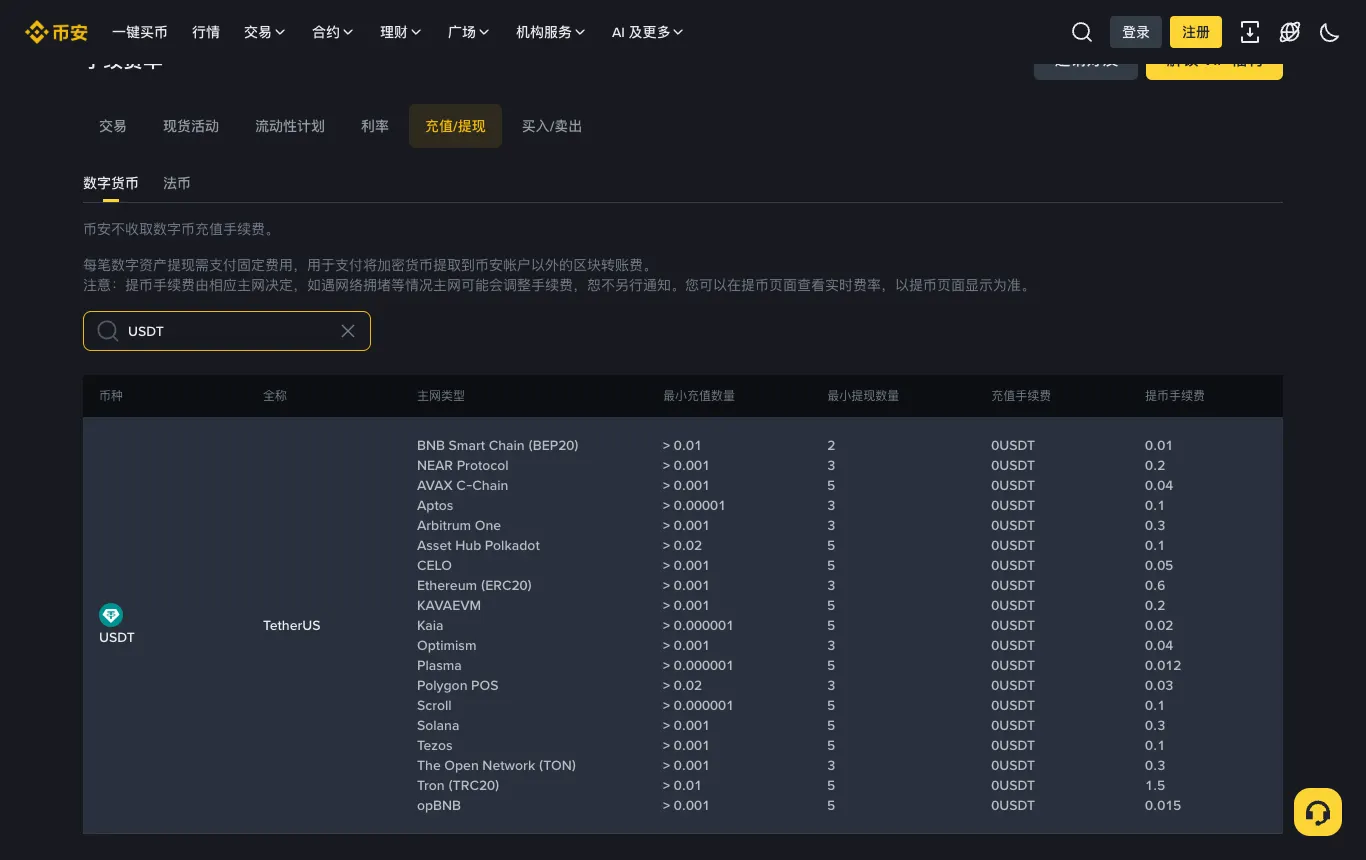Viewport: 1366px width, 860px height.
Task: Select the 数字货币 sub-tab
Action: [111, 183]
